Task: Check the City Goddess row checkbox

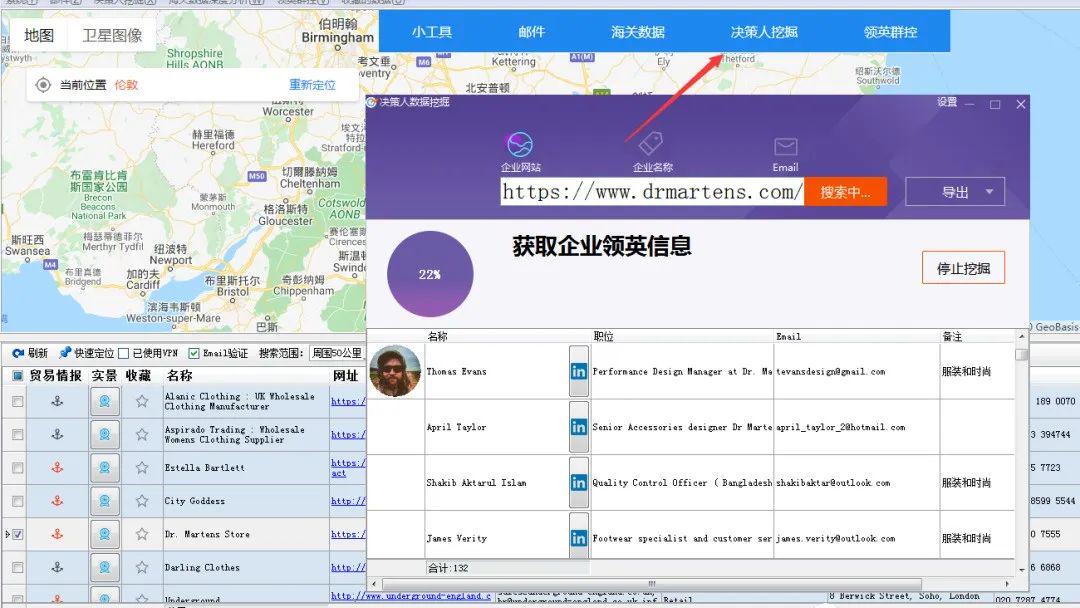Action: click(x=17, y=501)
